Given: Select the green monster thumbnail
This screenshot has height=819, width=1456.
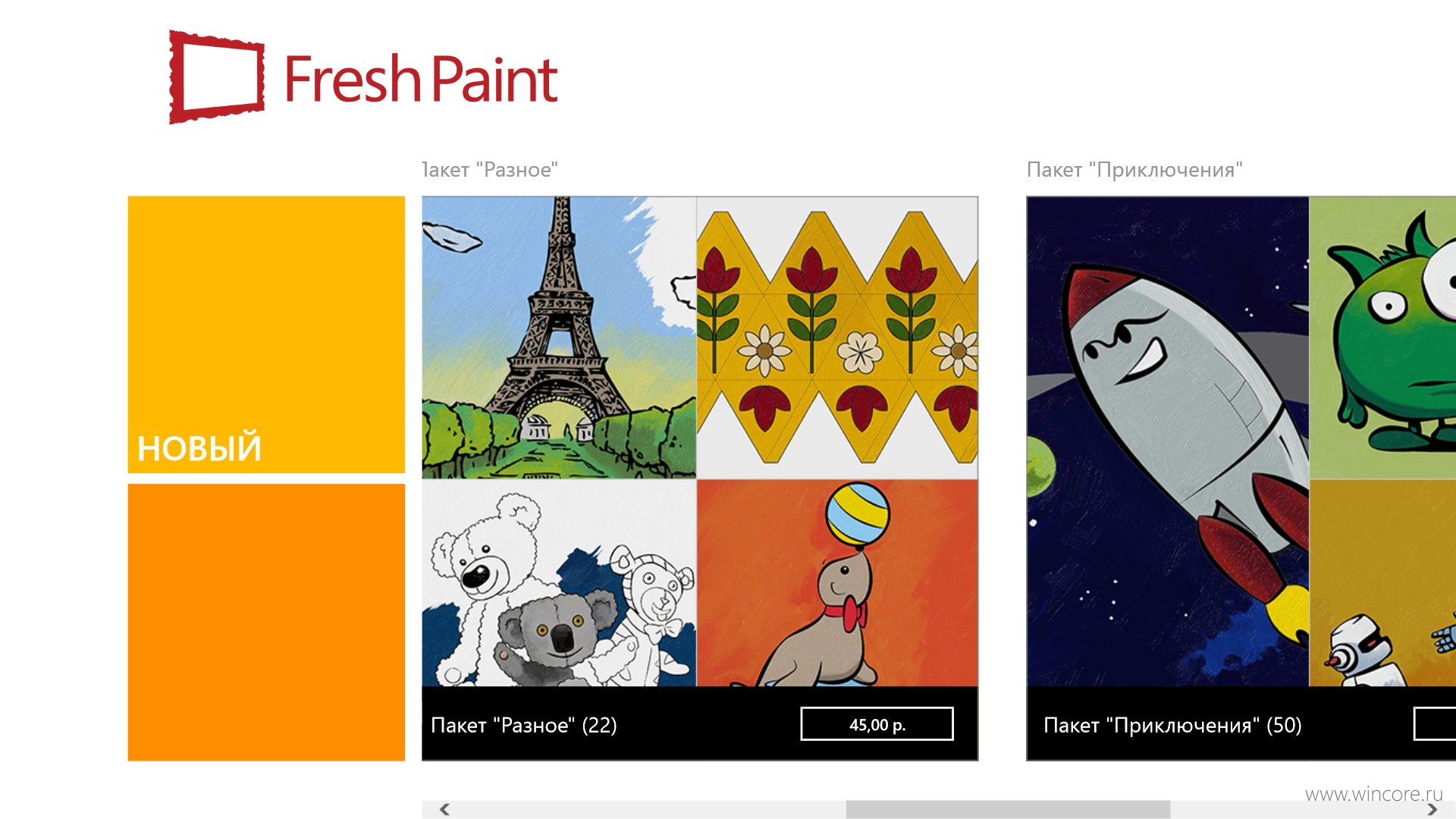Looking at the screenshot, I should point(1382,337).
